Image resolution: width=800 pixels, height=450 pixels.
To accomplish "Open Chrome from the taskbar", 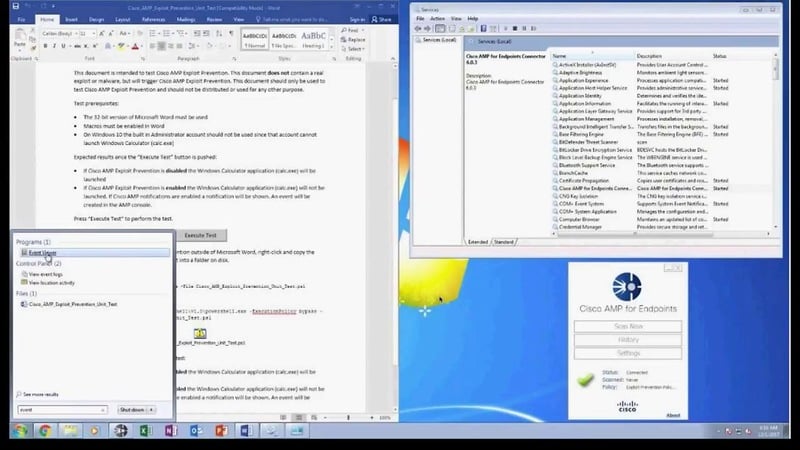I will tap(45, 431).
